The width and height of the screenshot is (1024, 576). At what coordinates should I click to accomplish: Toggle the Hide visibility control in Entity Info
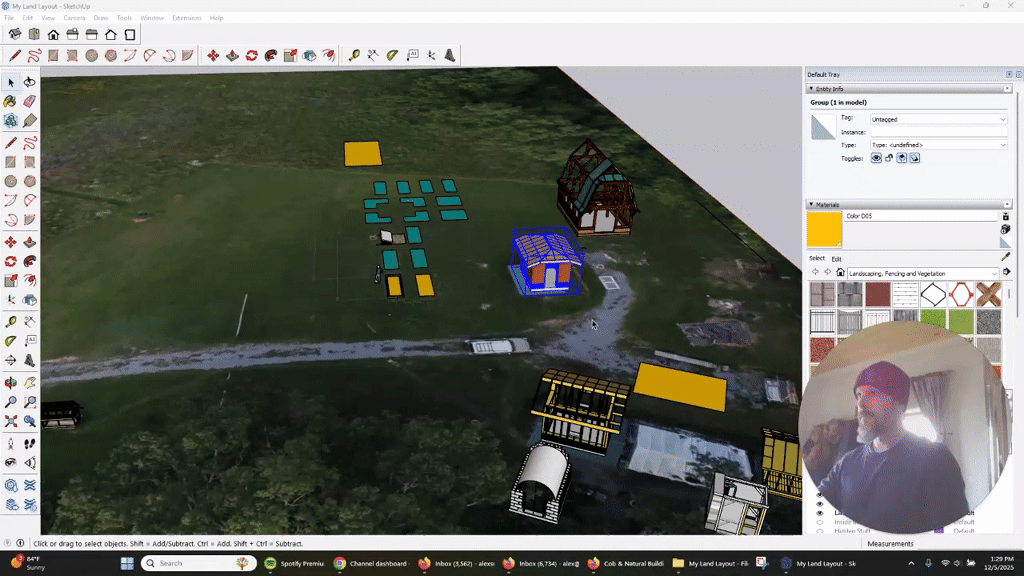(877, 157)
